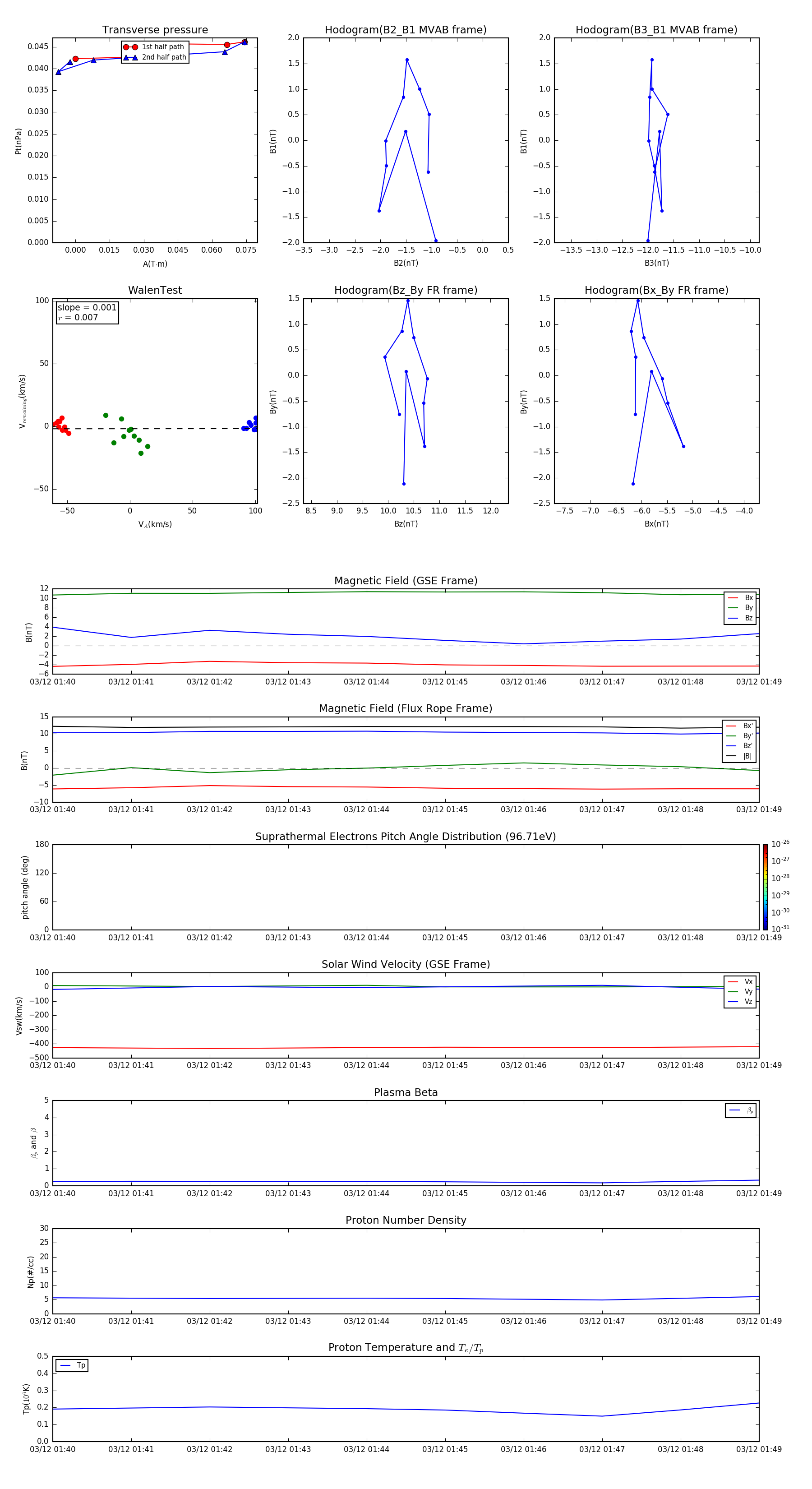
Task: Click the 'WalenTest' plot title
Action: click(155, 290)
